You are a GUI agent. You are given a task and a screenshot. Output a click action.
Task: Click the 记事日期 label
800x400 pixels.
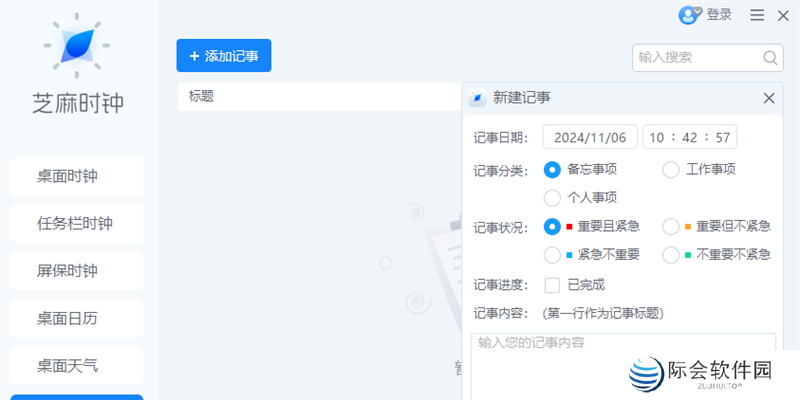tap(501, 138)
